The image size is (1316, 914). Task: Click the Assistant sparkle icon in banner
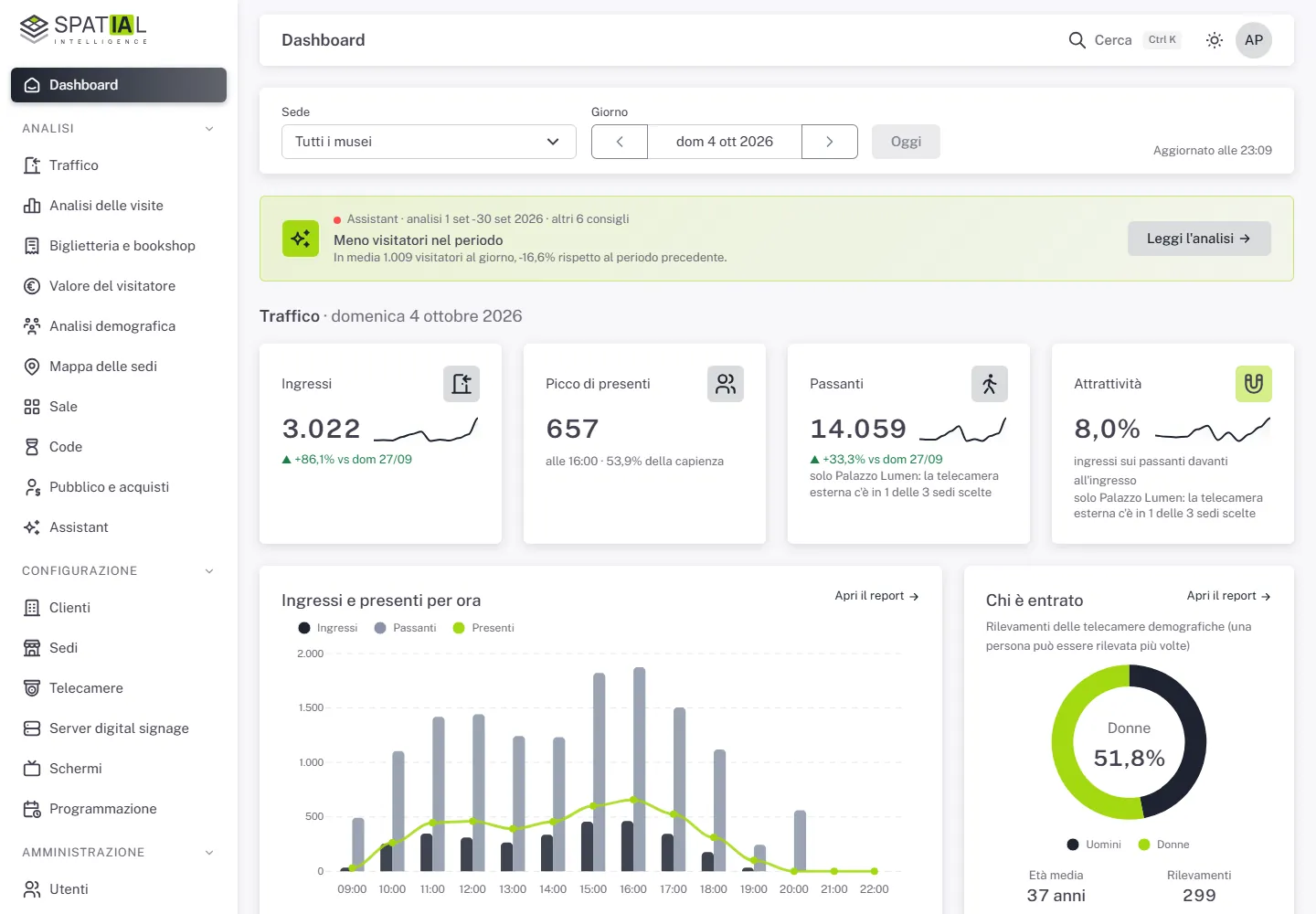pos(301,239)
